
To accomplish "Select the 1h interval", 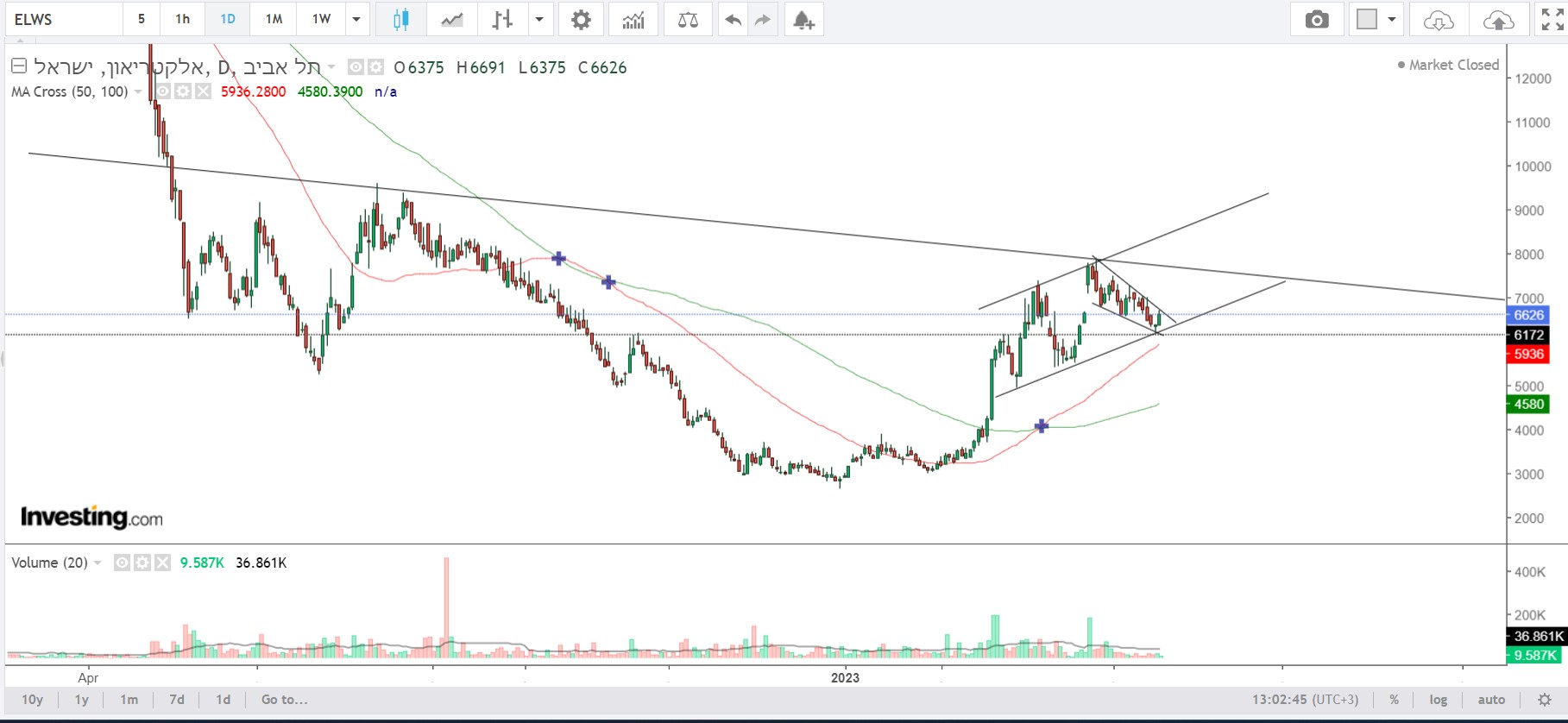I will tap(183, 20).
